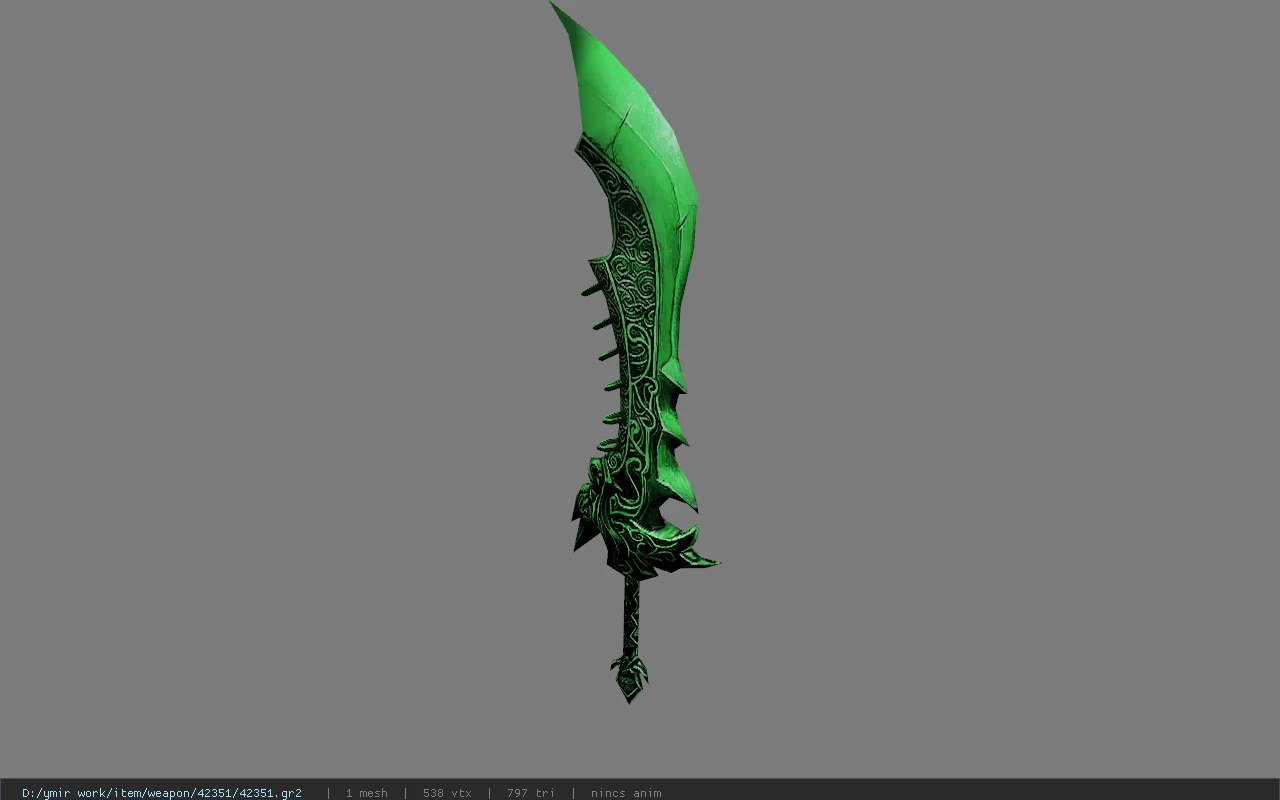Click the file path 42351.gr2 in status bar

[x=162, y=793]
